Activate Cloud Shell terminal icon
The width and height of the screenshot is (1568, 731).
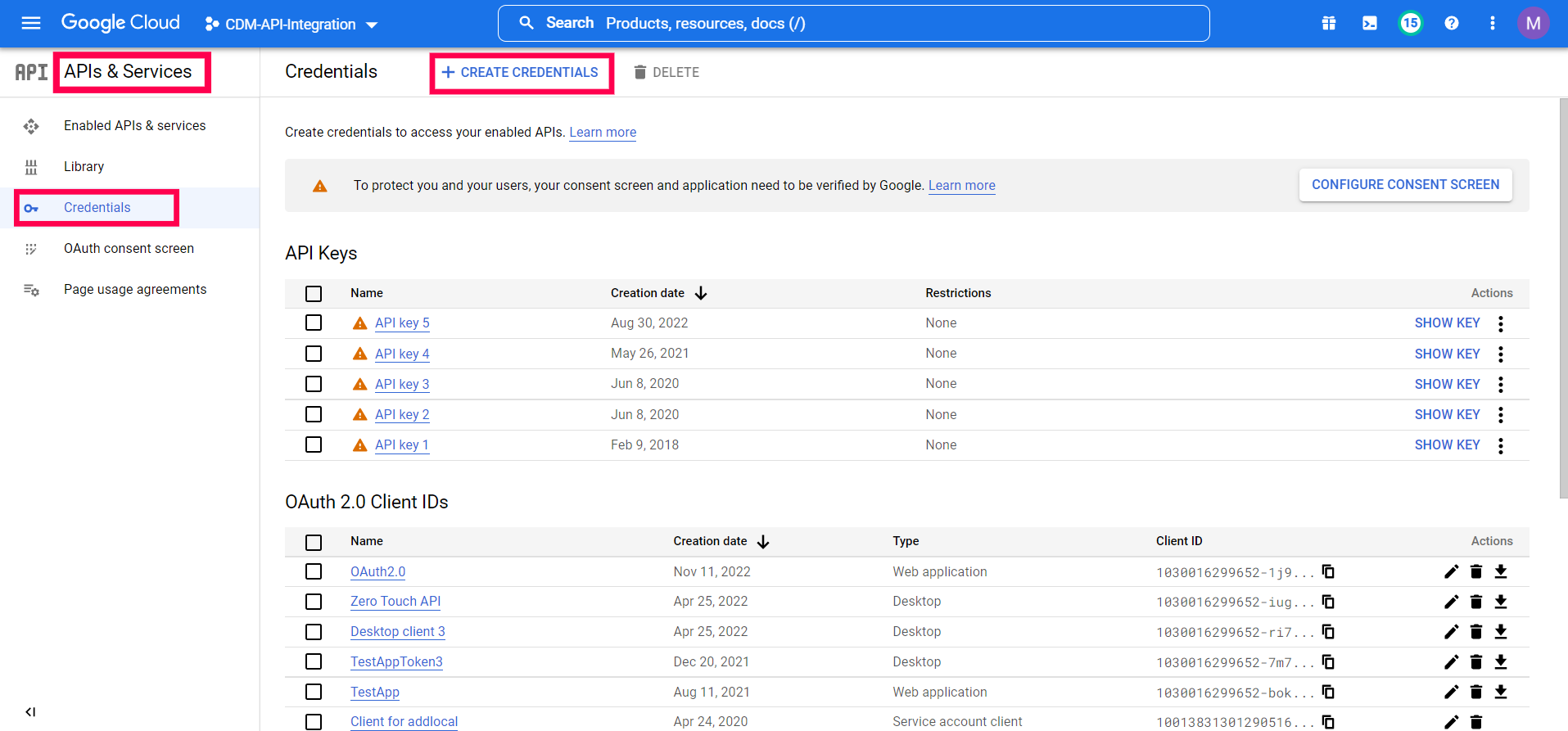coord(1370,23)
